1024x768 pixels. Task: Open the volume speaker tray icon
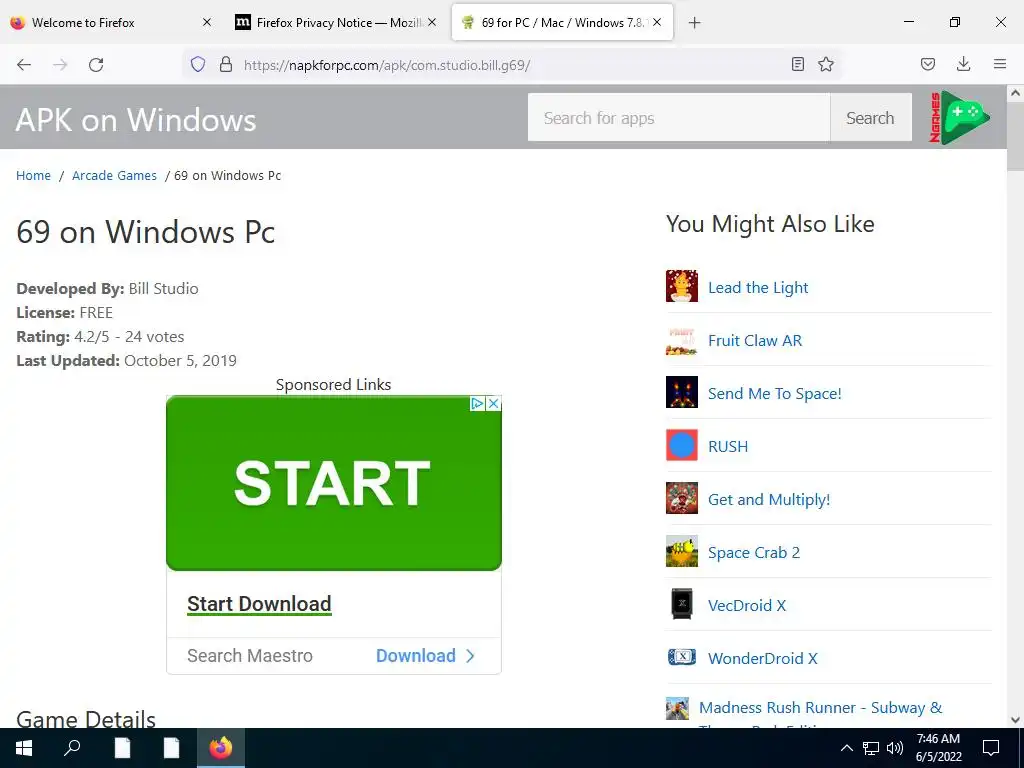tap(895, 748)
